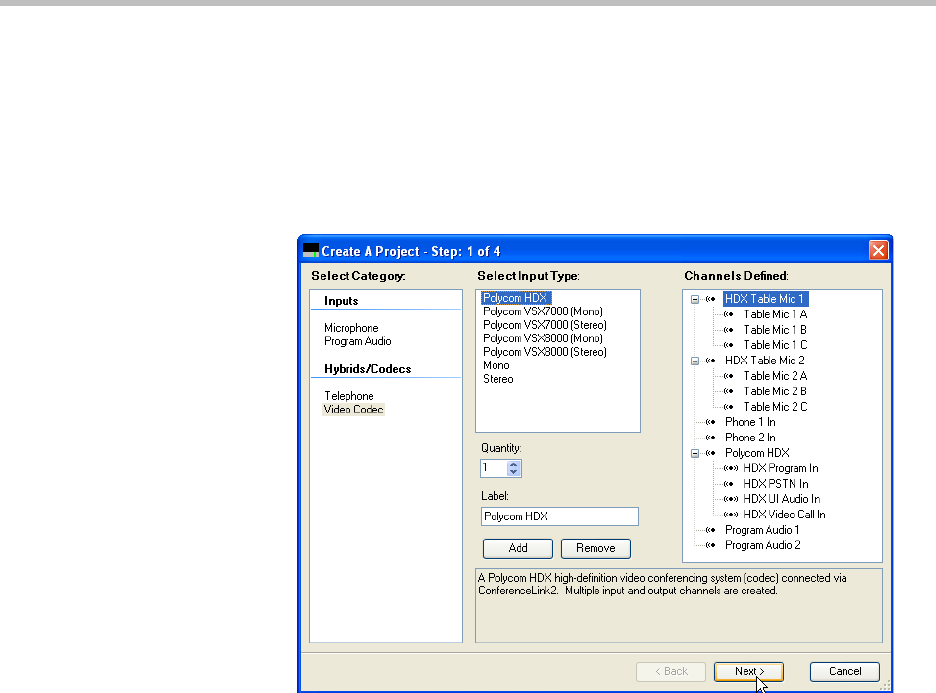Increase the Quantity spinner value
The height and width of the screenshot is (693, 936).
(514, 464)
